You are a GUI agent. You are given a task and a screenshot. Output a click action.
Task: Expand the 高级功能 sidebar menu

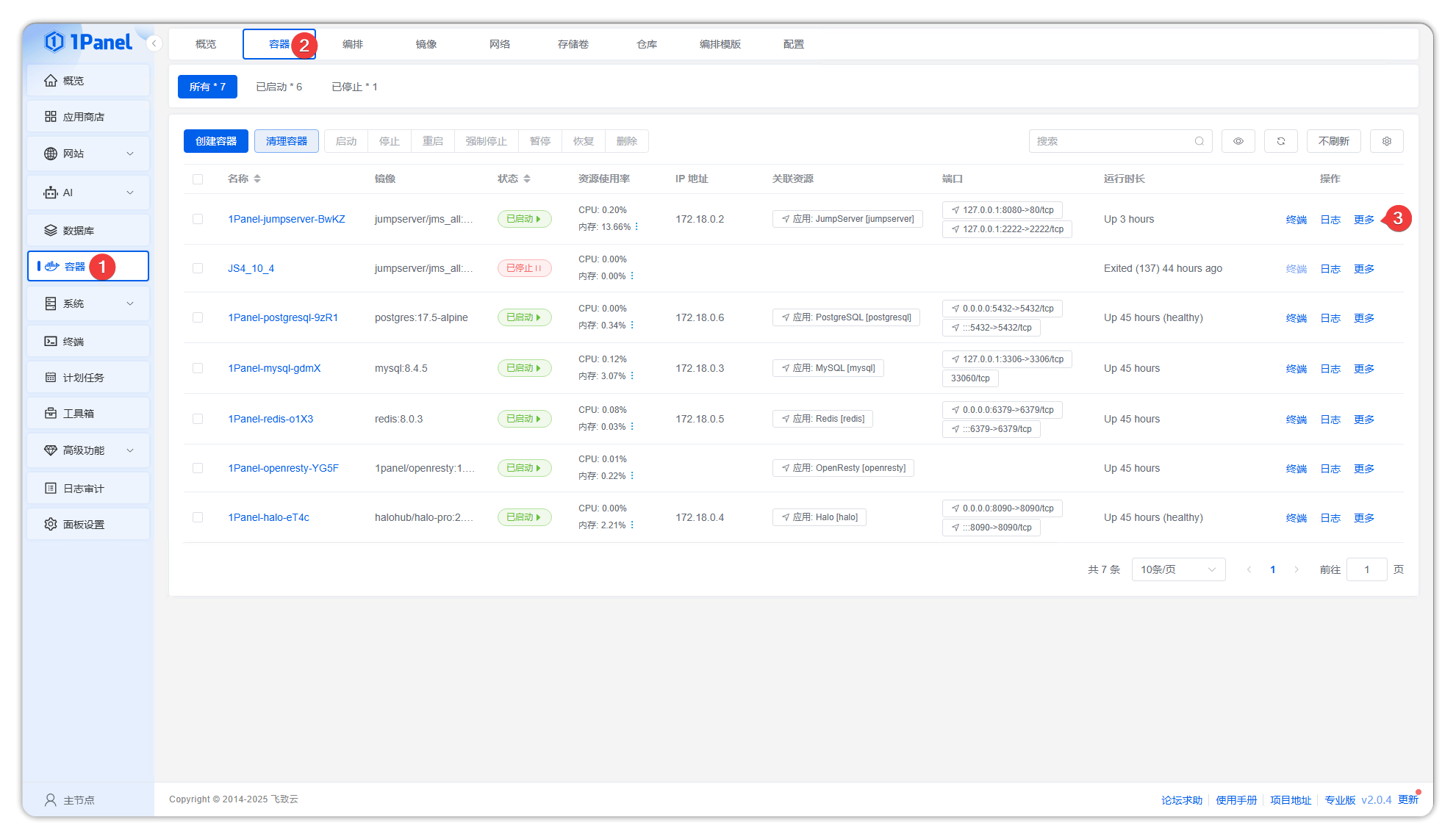[x=88, y=450]
